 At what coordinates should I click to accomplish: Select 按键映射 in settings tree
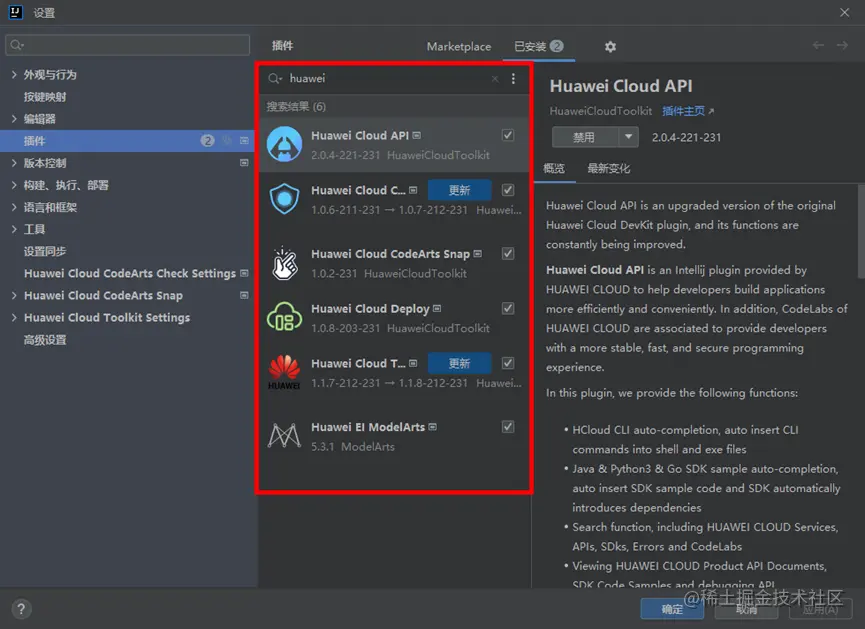coord(45,97)
